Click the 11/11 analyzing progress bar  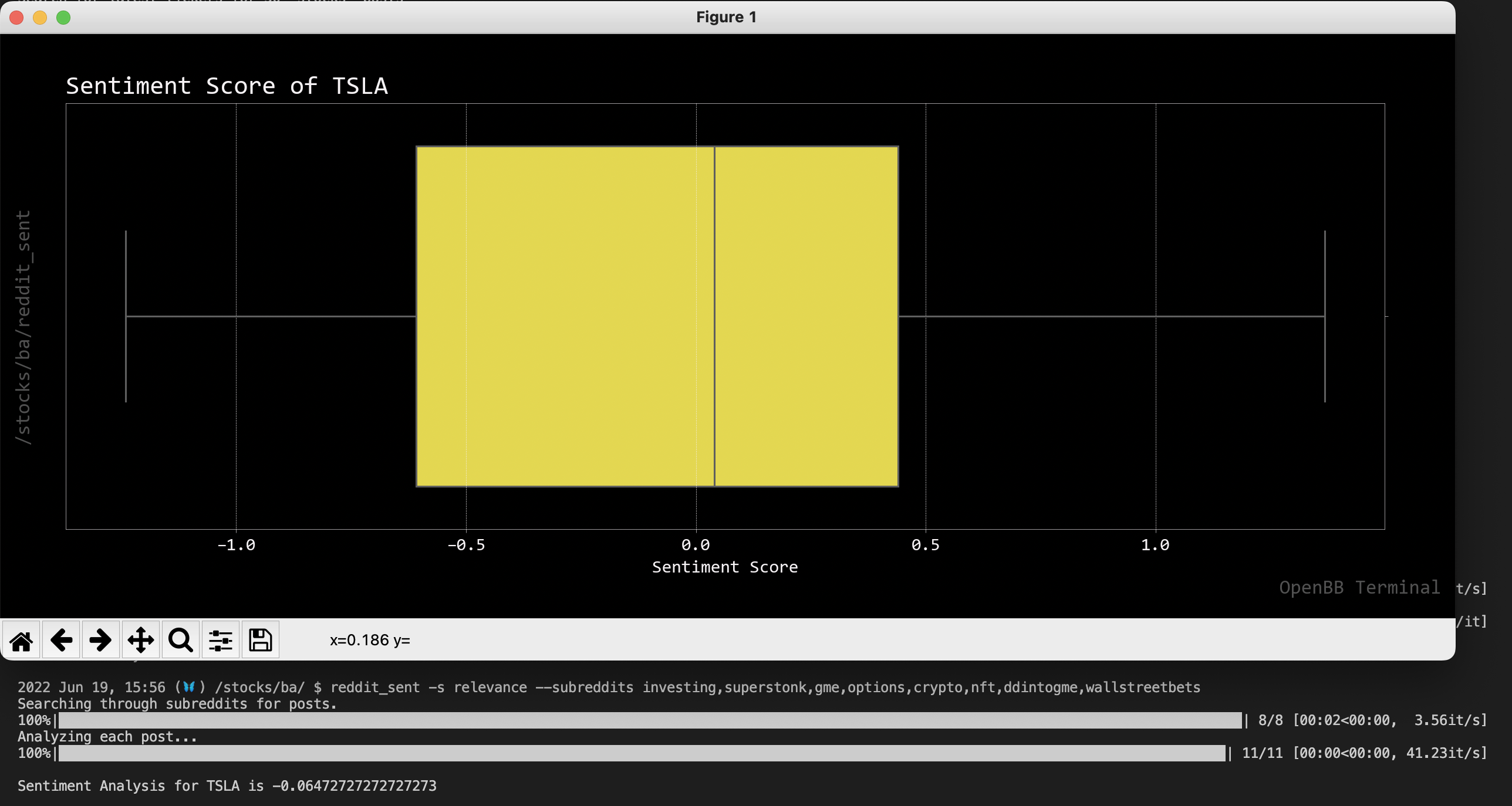pyautogui.click(x=642, y=753)
